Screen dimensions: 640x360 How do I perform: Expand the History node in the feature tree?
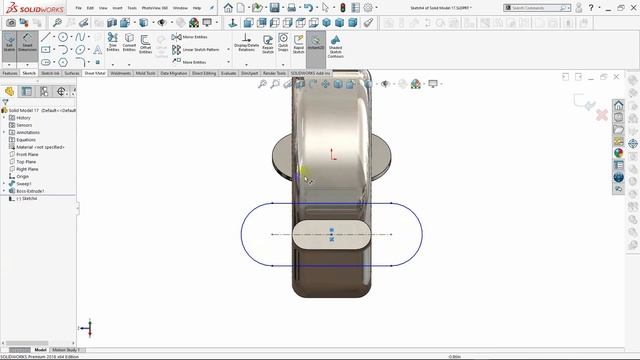tap(4, 118)
